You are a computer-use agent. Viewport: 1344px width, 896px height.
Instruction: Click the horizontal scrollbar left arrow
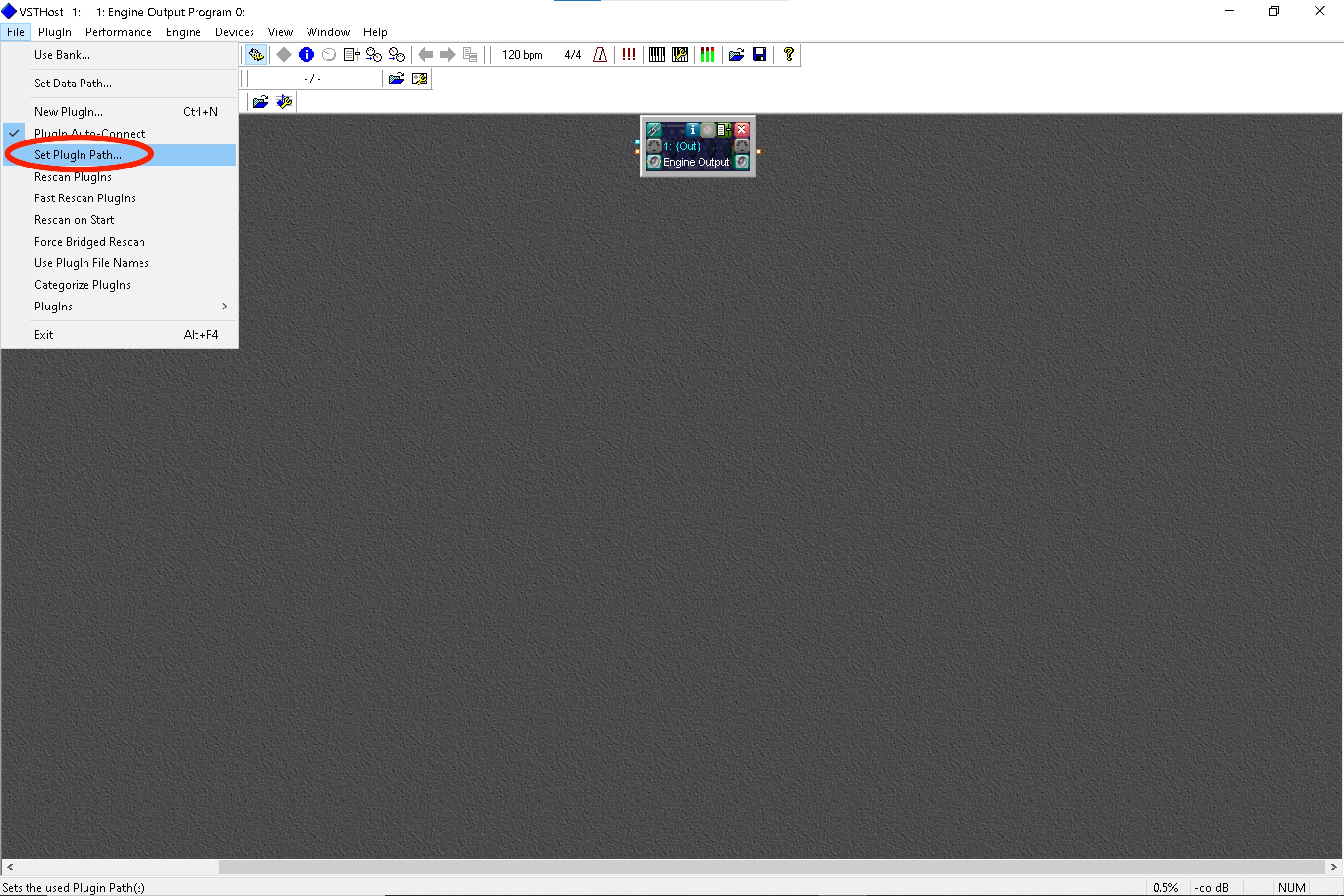(10, 867)
